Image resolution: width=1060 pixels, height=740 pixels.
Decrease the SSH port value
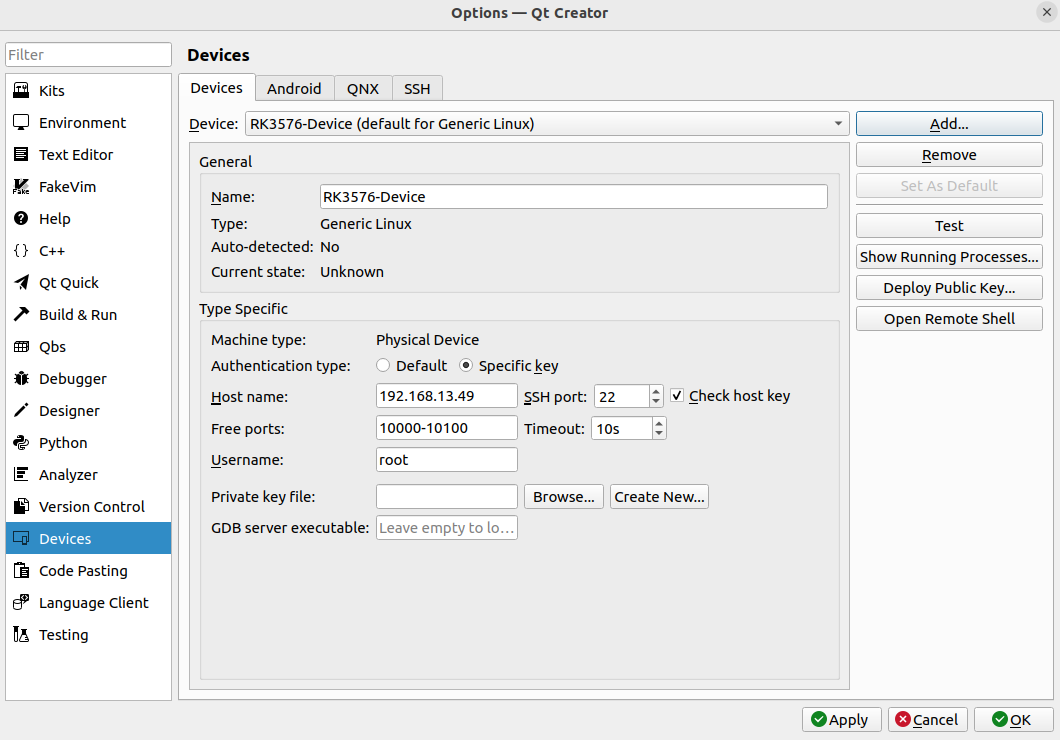(656, 401)
